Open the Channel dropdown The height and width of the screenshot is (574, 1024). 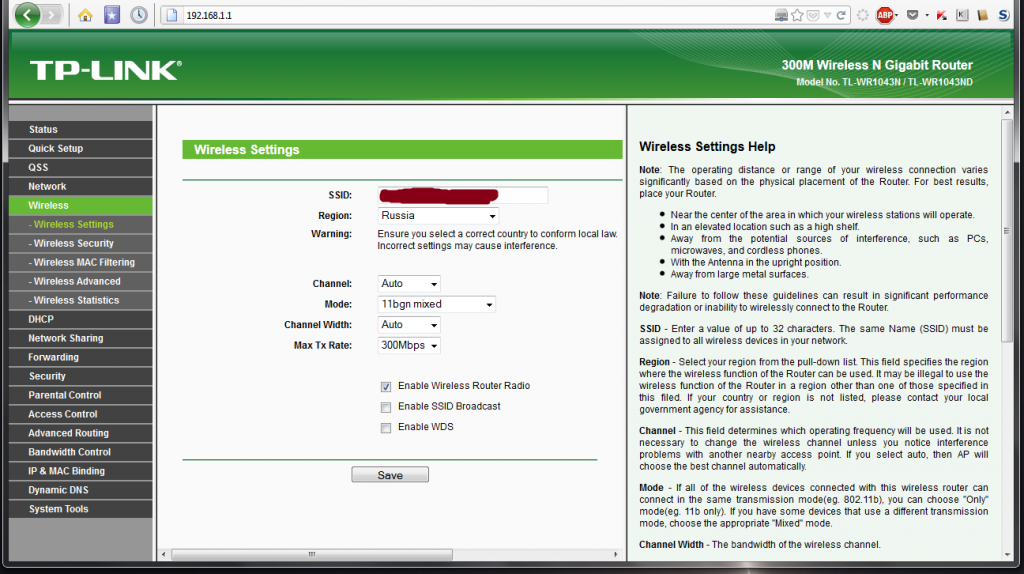409,283
